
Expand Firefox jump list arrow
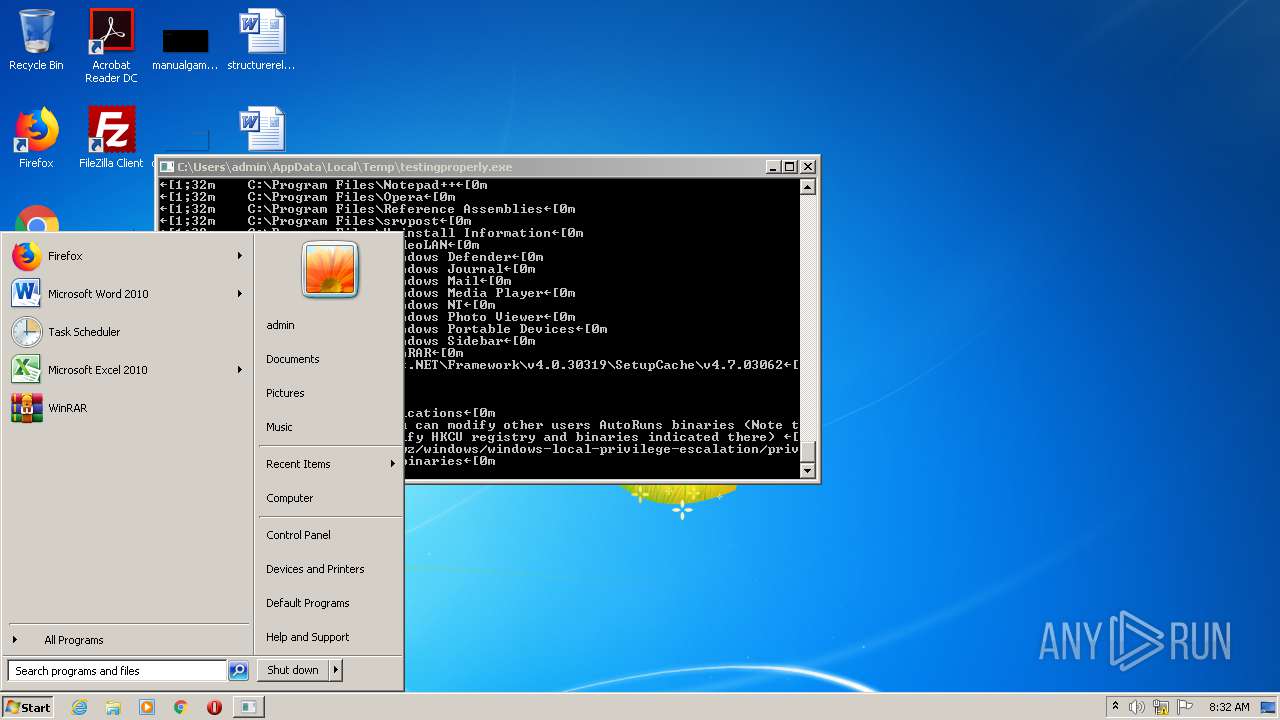tap(240, 256)
